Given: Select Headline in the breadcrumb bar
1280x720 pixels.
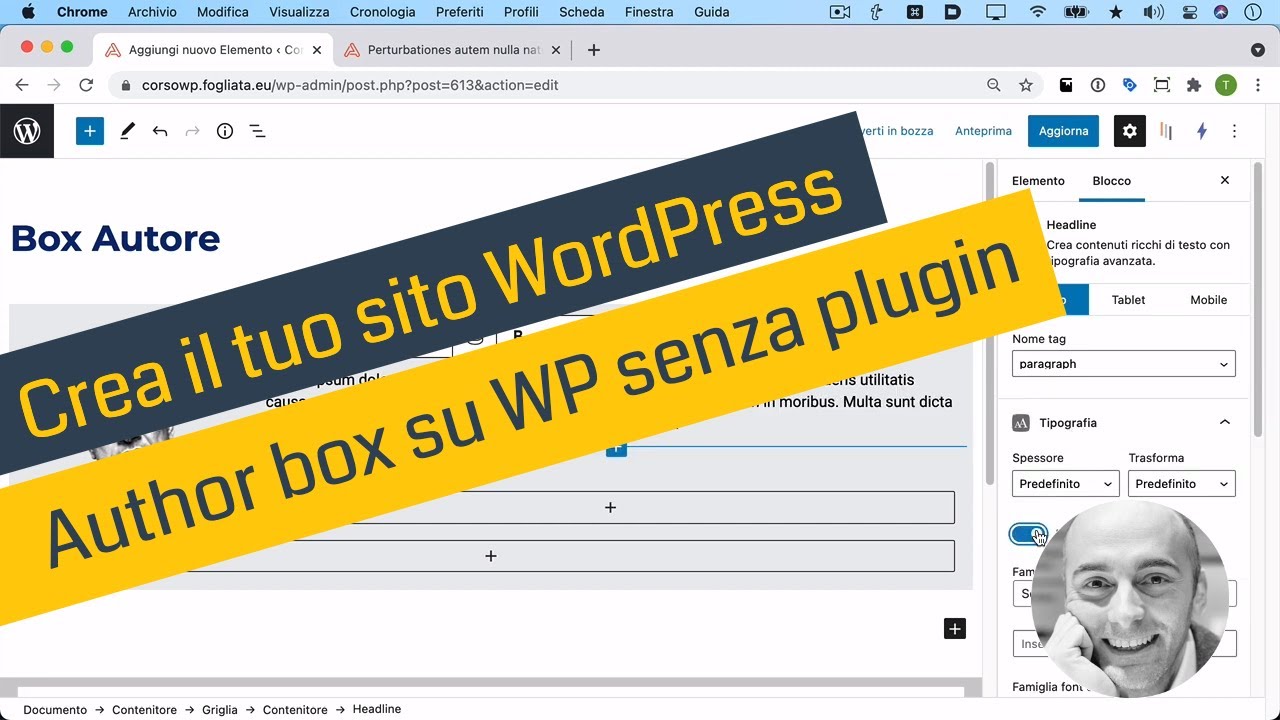Looking at the screenshot, I should (x=377, y=709).
